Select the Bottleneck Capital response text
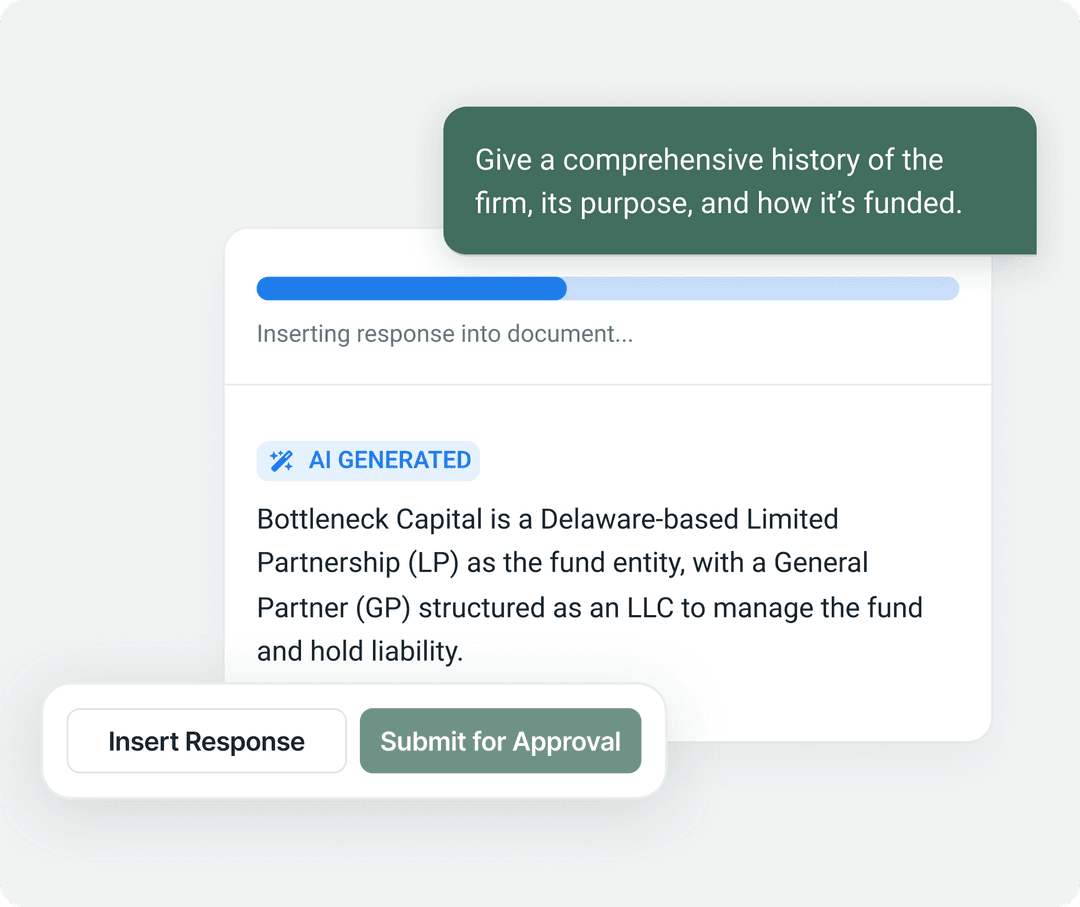This screenshot has height=907, width=1080. pos(589,584)
